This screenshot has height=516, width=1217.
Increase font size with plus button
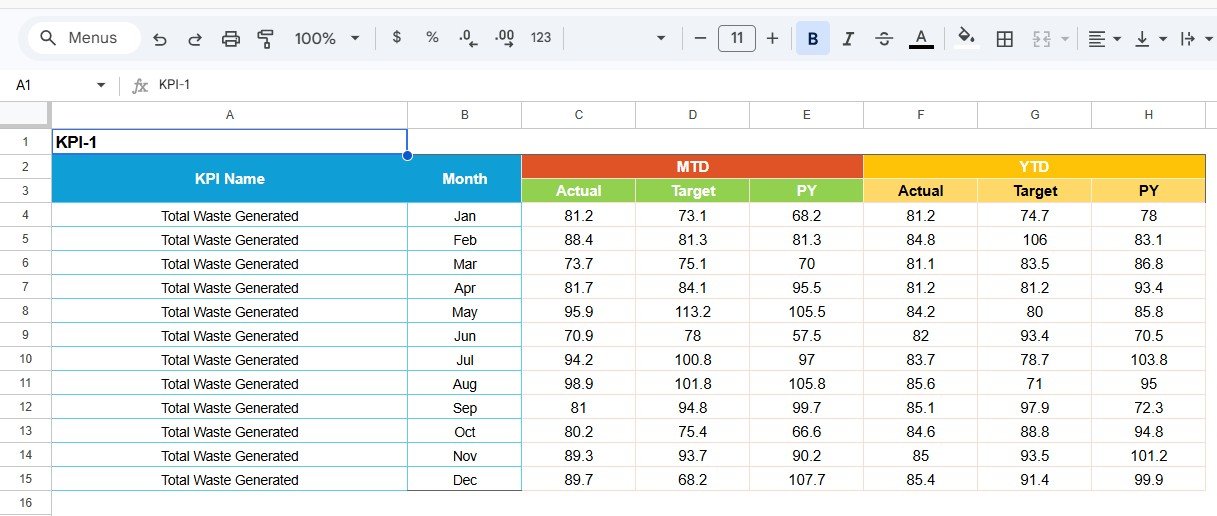pos(772,38)
